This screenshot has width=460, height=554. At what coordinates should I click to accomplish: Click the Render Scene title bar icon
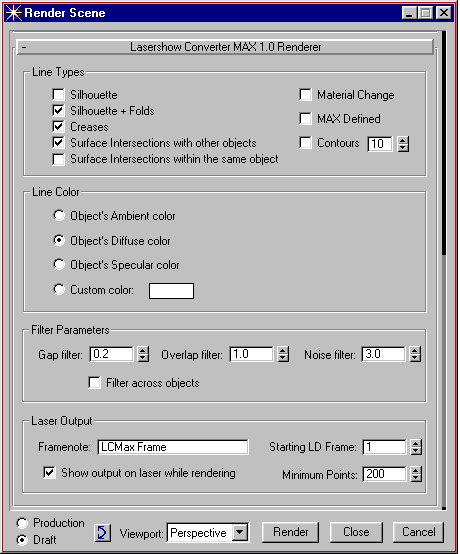[13, 13]
